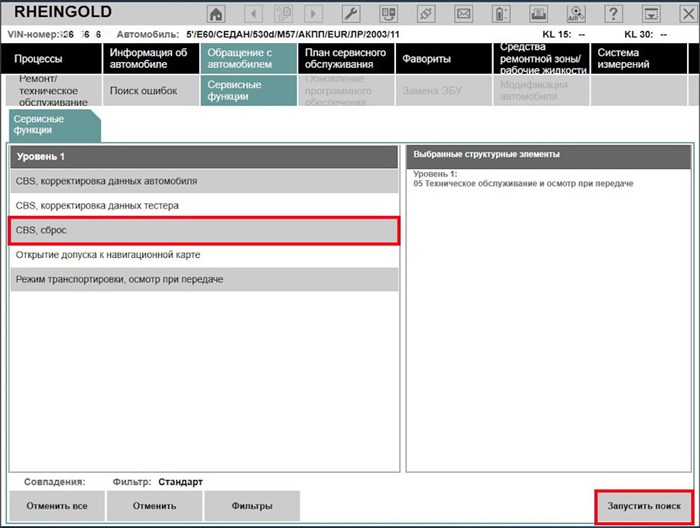Select Режим транспортировки, осмотр при передаче
This screenshot has width=700, height=528.
click(204, 279)
